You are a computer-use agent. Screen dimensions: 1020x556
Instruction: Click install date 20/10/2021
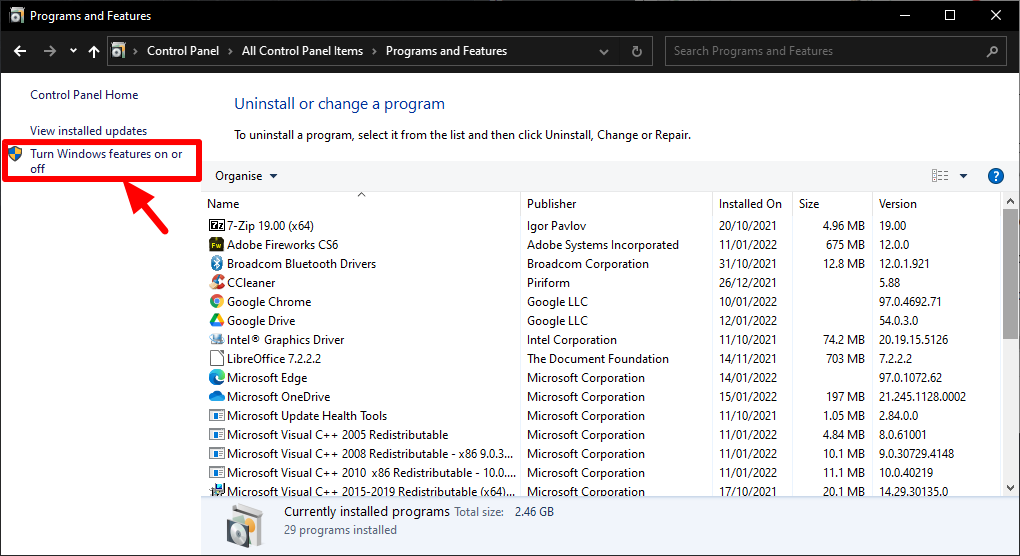tap(747, 226)
